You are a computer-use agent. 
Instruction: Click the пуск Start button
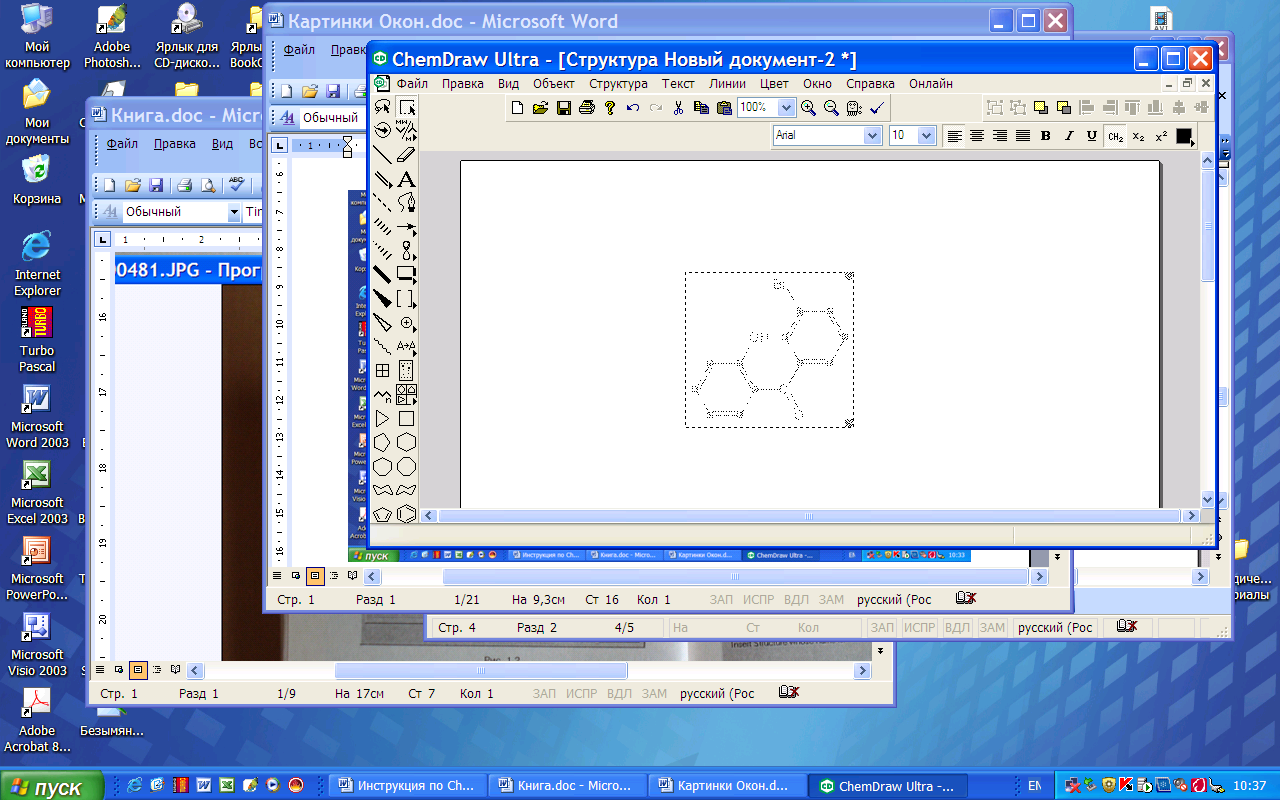point(52,787)
